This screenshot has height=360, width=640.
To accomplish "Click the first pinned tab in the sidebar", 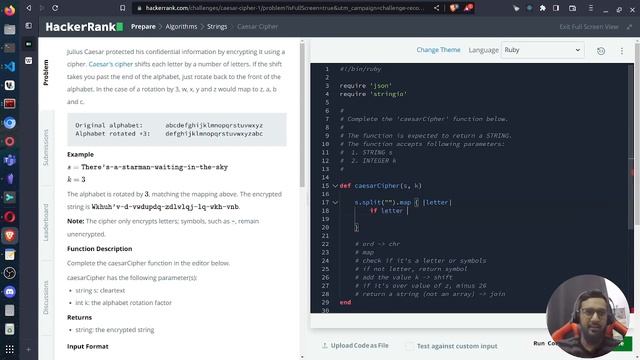I will [28, 44].
